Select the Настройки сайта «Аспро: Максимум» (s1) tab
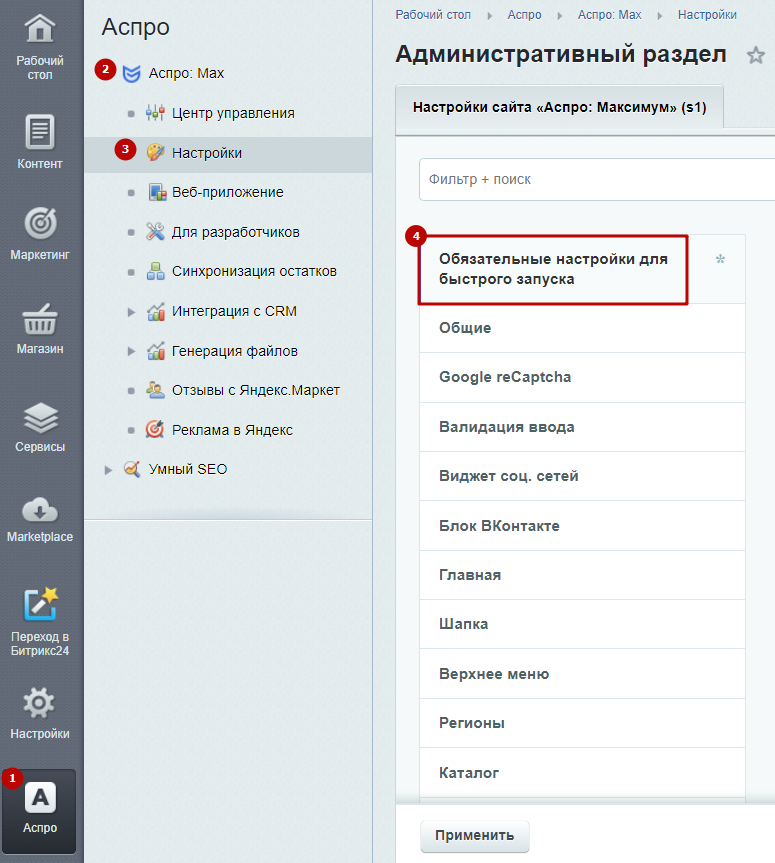This screenshot has width=775, height=863. coord(559,107)
